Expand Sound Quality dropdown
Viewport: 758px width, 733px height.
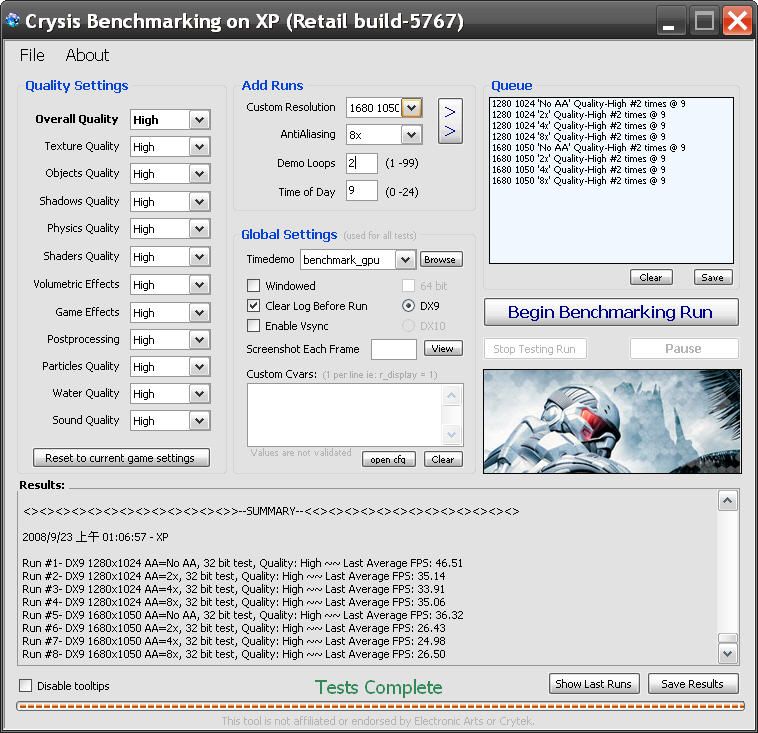199,421
